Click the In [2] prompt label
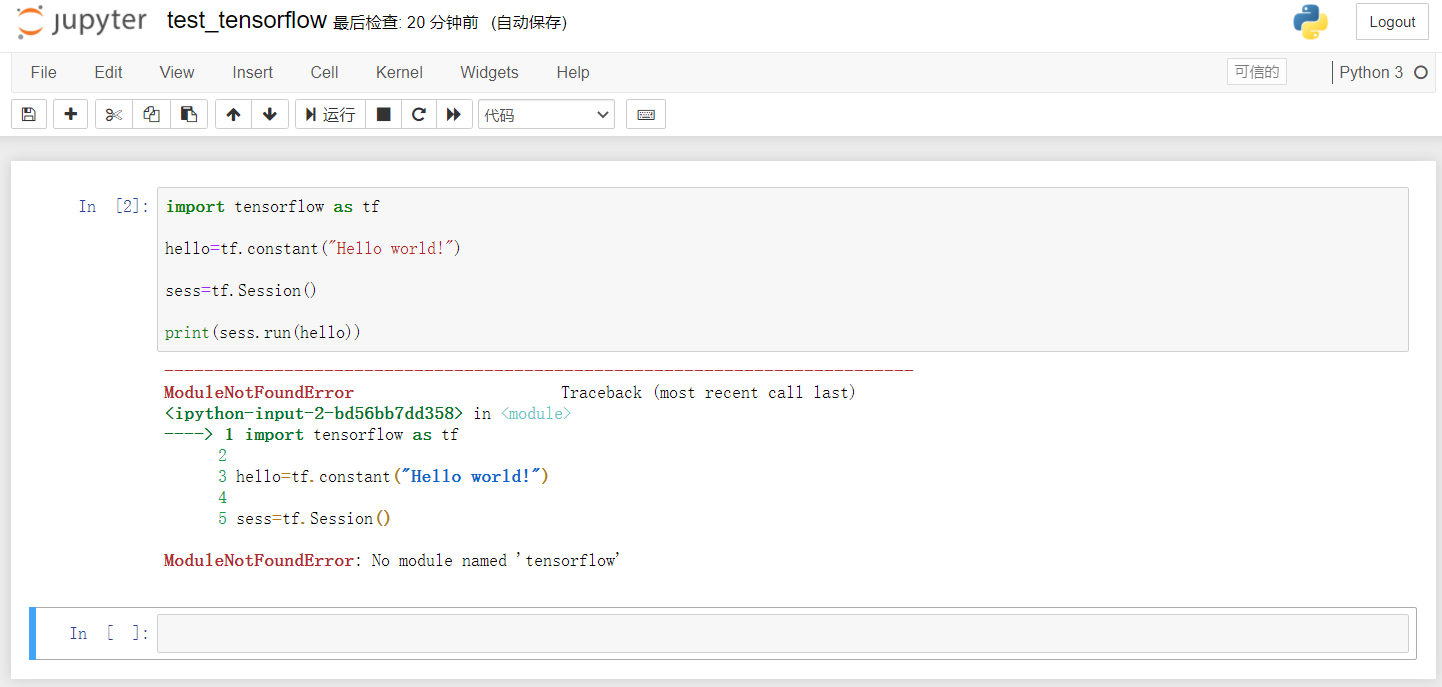The height and width of the screenshot is (687, 1442). [113, 207]
